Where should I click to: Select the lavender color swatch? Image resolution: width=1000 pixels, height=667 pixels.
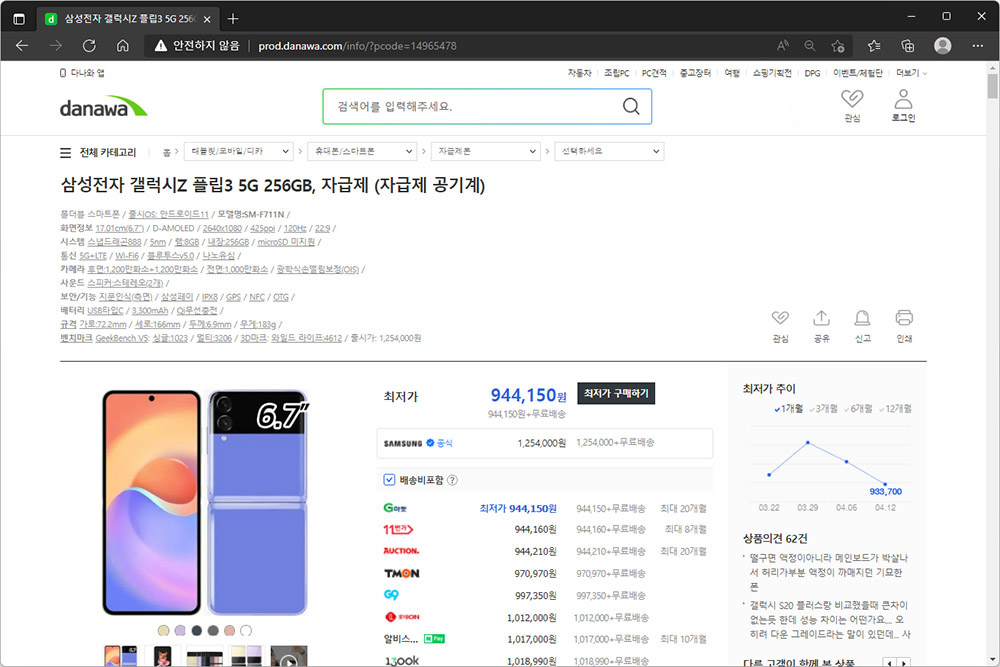click(x=180, y=631)
